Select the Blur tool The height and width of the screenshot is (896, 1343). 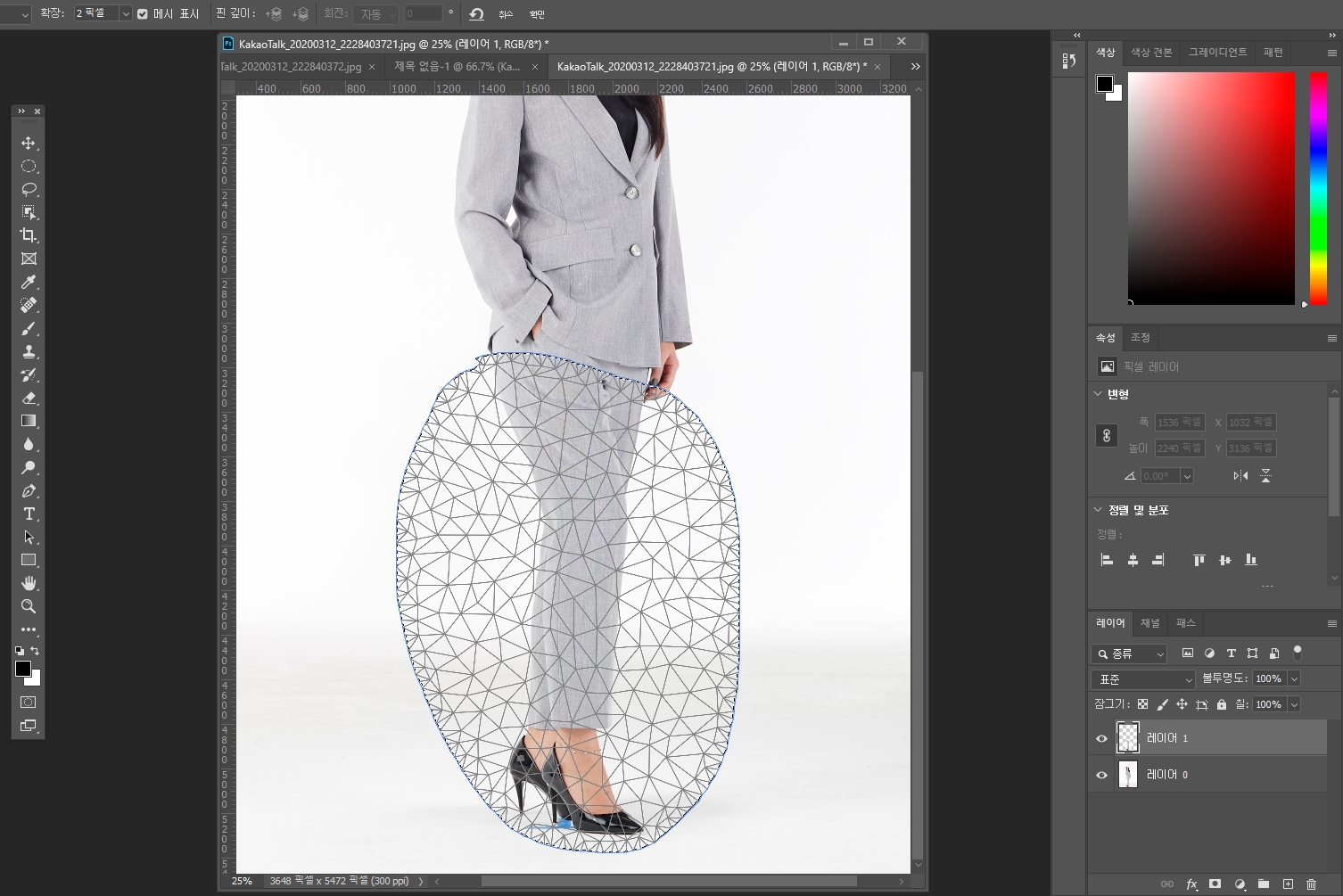(x=29, y=444)
